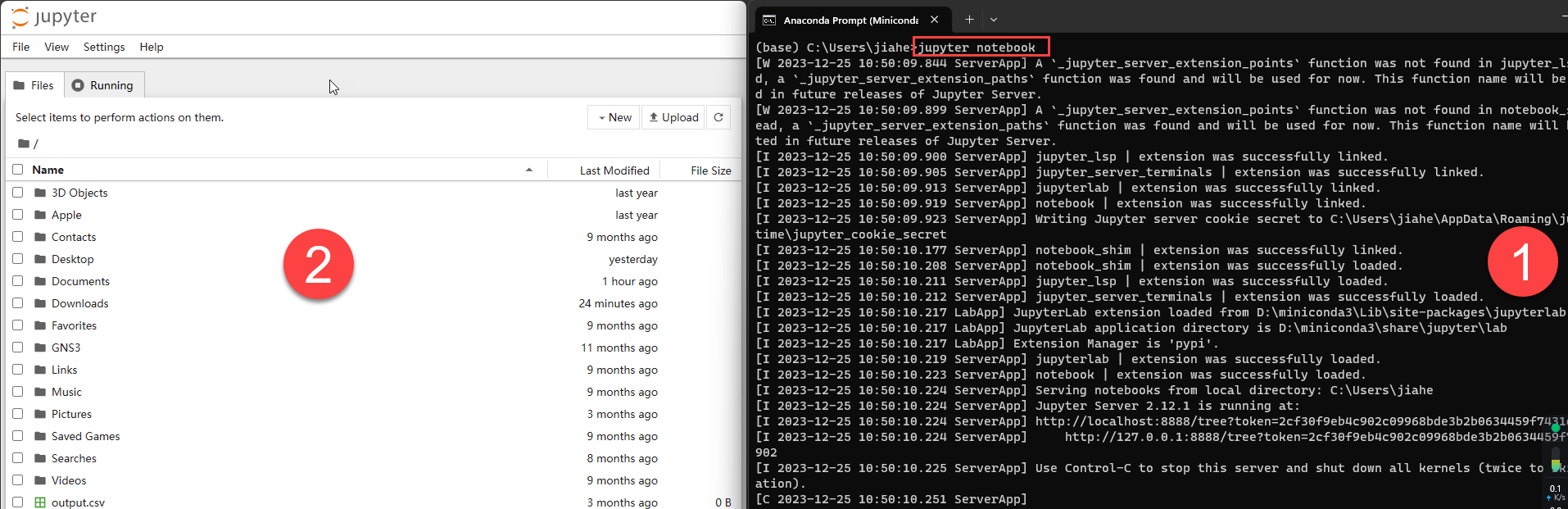The height and width of the screenshot is (509, 1568).
Task: Click '24 minutes ago' modified time
Action: [618, 303]
